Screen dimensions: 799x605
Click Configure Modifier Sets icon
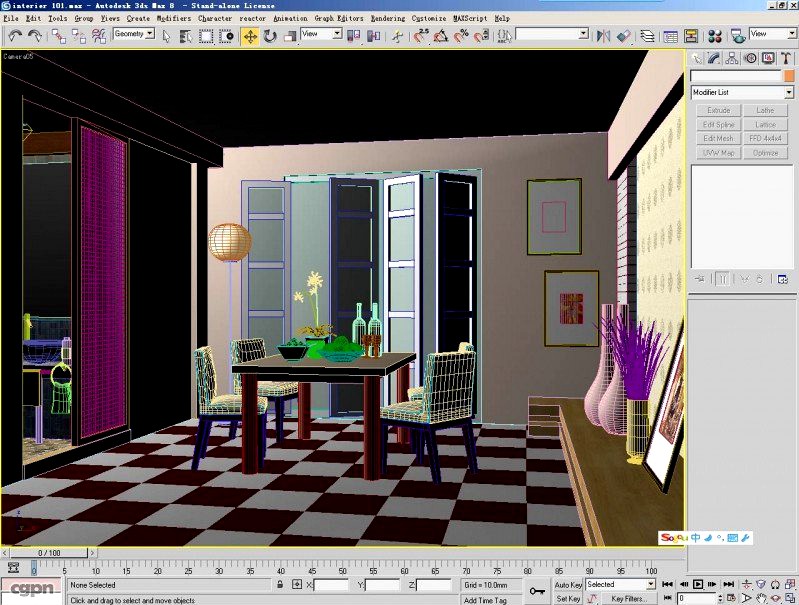point(782,279)
